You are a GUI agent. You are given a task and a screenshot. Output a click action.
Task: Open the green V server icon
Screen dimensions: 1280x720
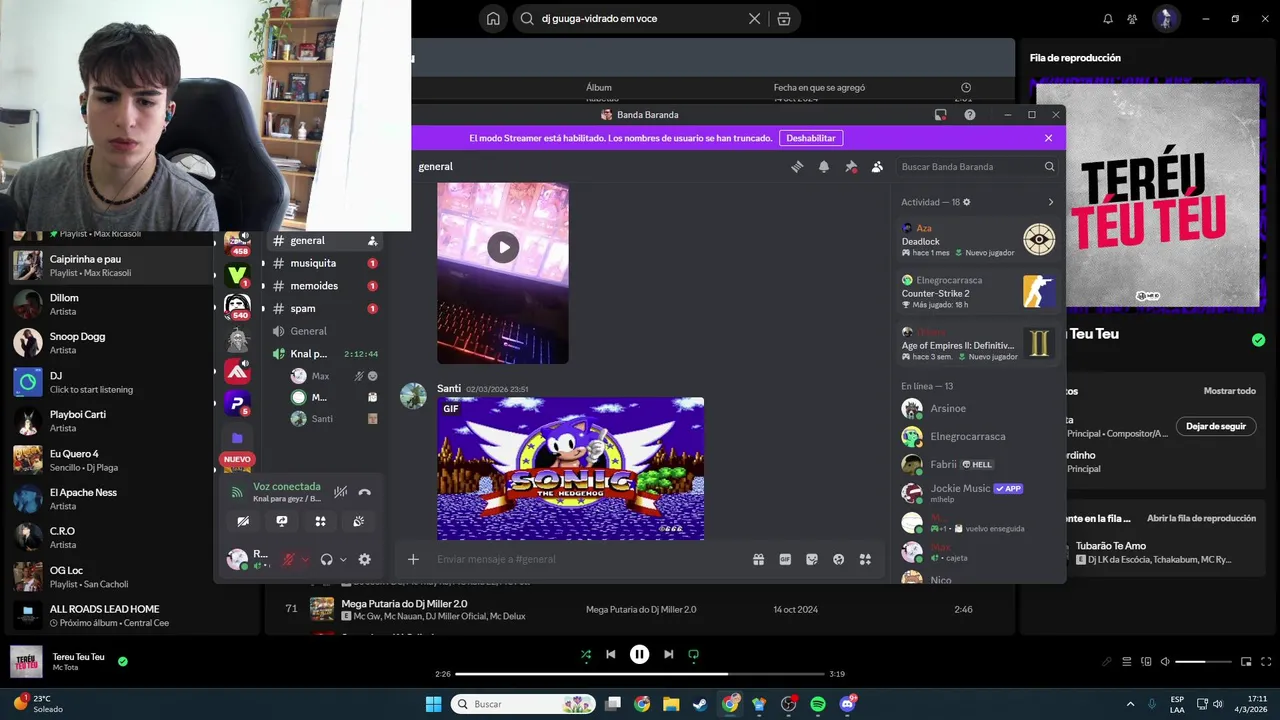pyautogui.click(x=237, y=274)
